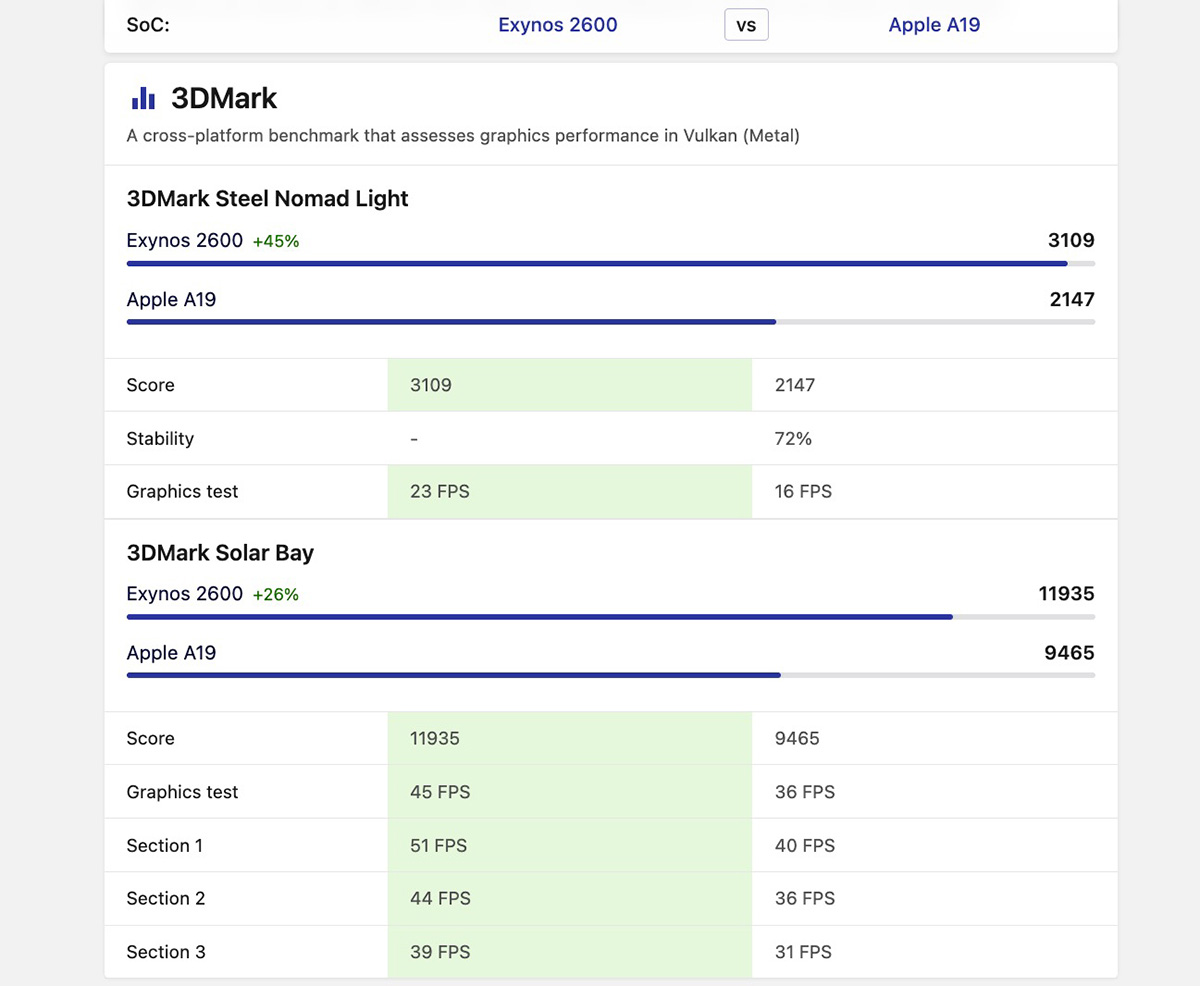The width and height of the screenshot is (1200, 986).
Task: Click the 23 FPS graphics test cell
Action: [x=570, y=492]
